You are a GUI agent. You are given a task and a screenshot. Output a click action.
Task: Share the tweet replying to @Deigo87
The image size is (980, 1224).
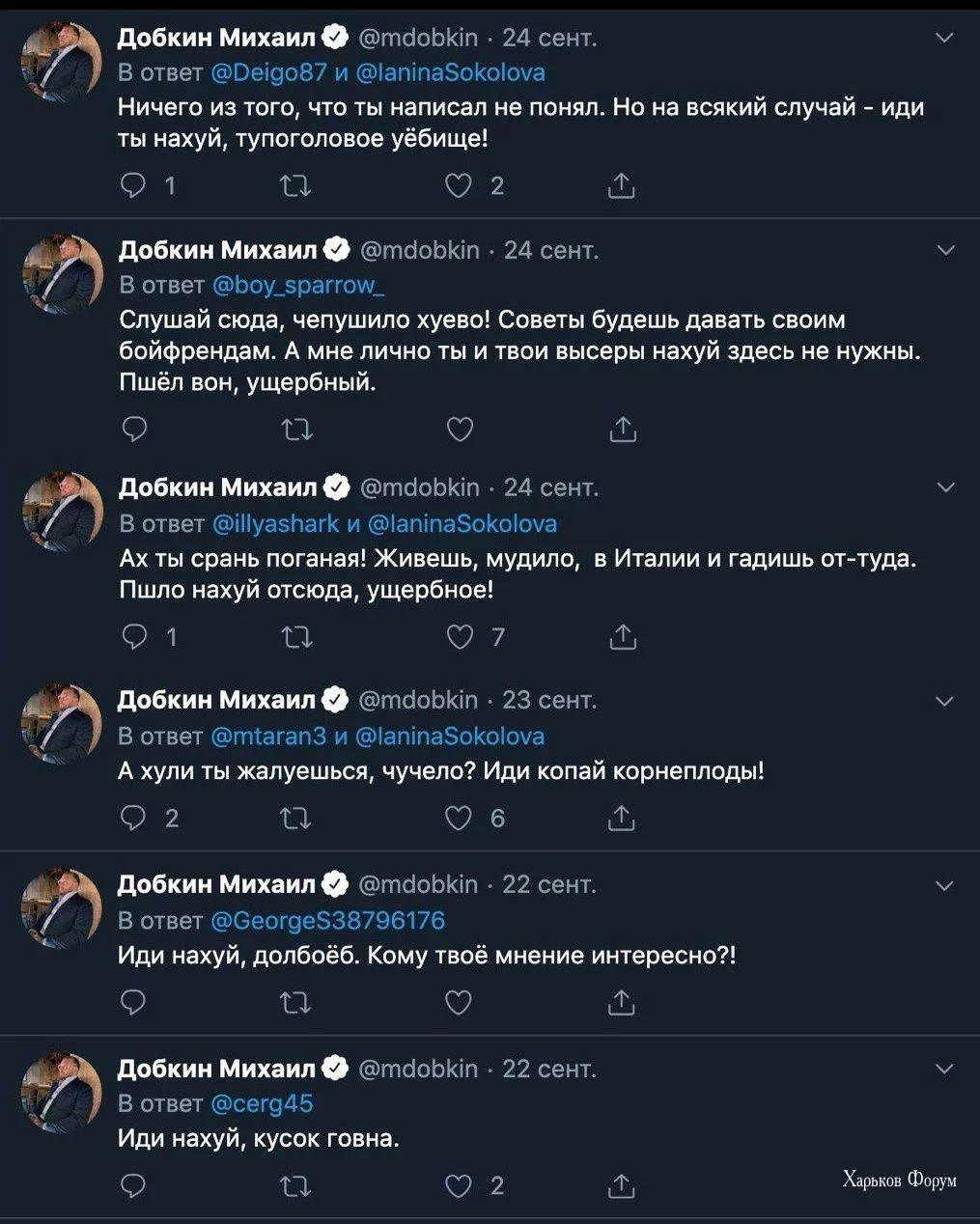[622, 185]
